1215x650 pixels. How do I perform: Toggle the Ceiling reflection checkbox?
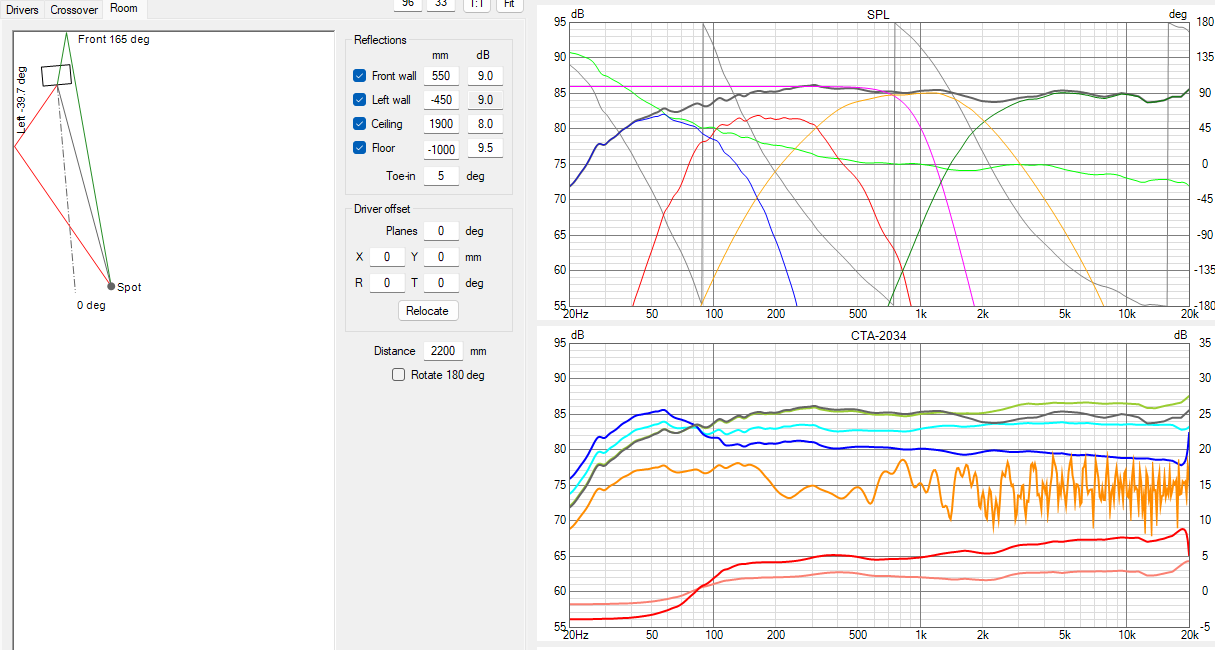click(360, 124)
